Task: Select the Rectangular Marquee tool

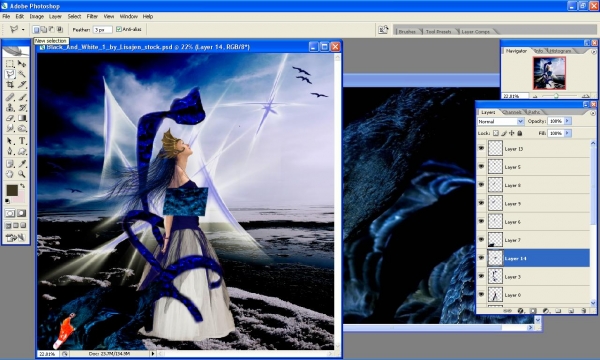Action: [x=10, y=64]
